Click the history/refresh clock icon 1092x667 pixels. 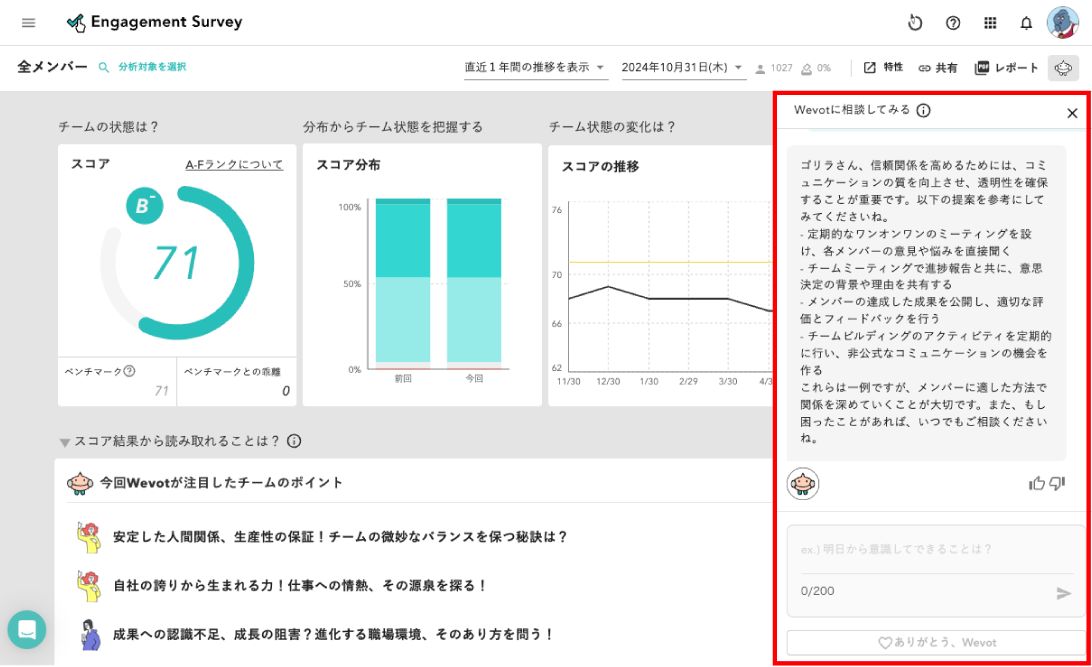(x=914, y=22)
